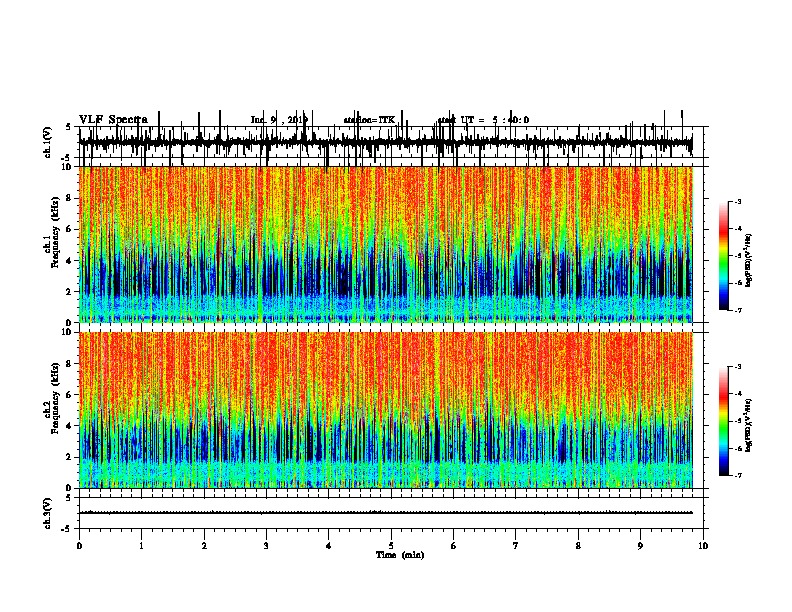This screenshot has width=792, height=612.
Task: Click inside the ch.1 spectrogram panel
Action: pos(386,244)
